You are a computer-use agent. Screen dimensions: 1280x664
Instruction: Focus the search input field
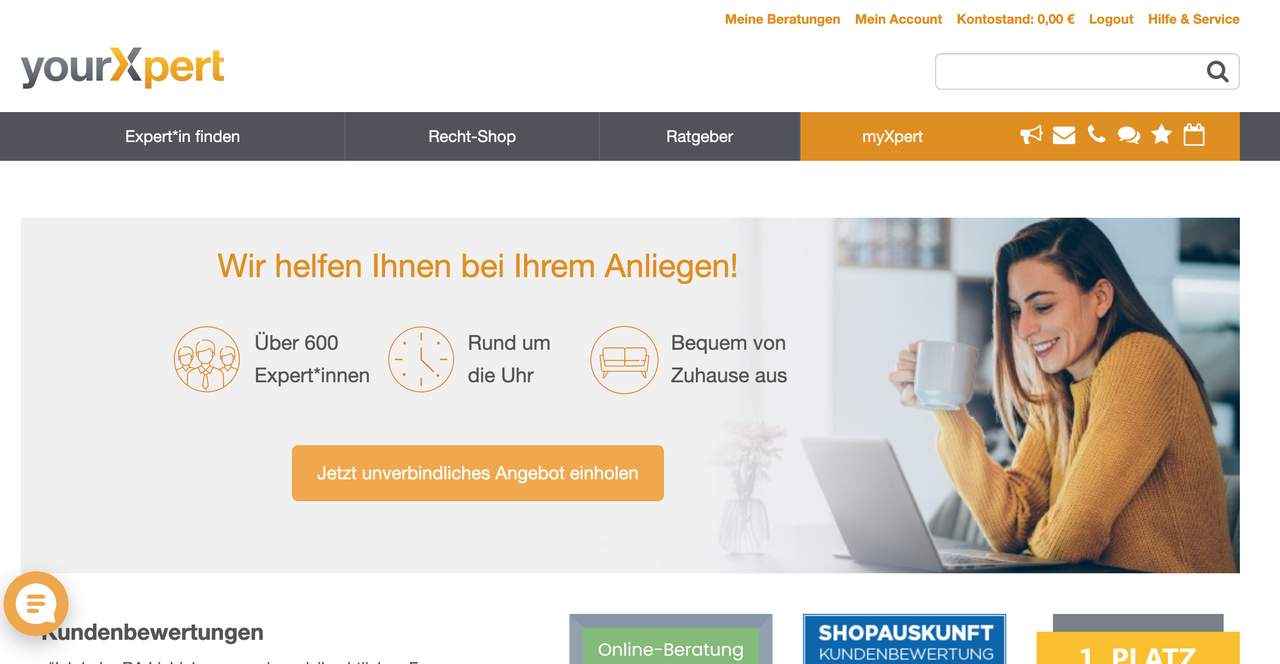point(1070,71)
